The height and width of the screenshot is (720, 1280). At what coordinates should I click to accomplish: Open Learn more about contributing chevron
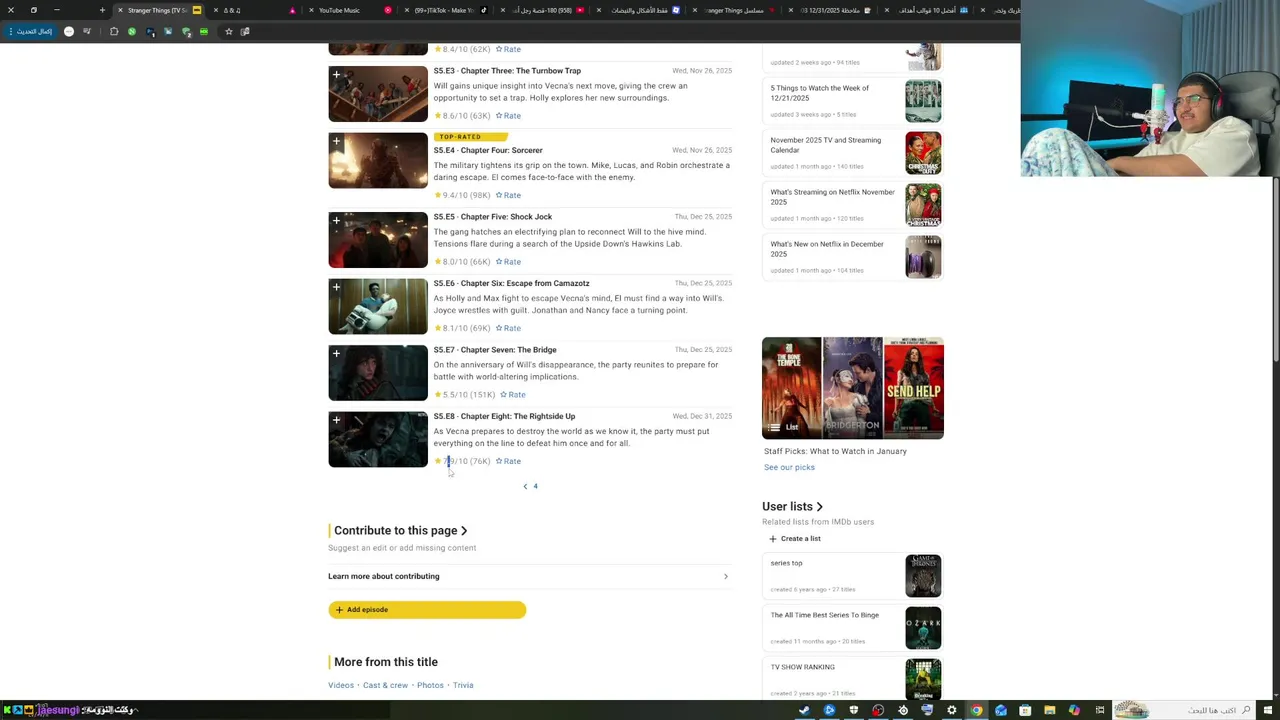[725, 577]
